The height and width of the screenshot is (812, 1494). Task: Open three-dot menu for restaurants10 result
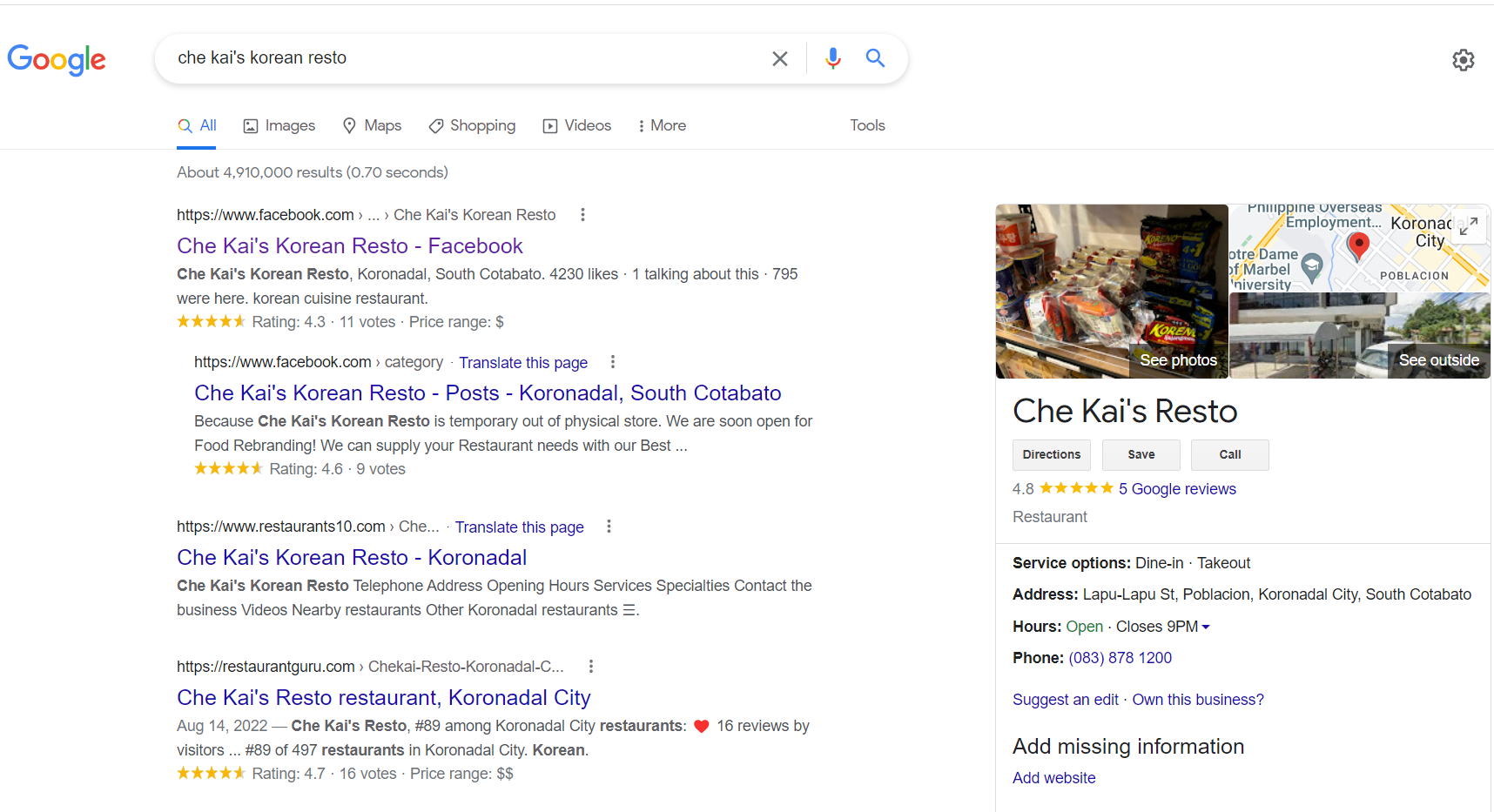coord(609,527)
